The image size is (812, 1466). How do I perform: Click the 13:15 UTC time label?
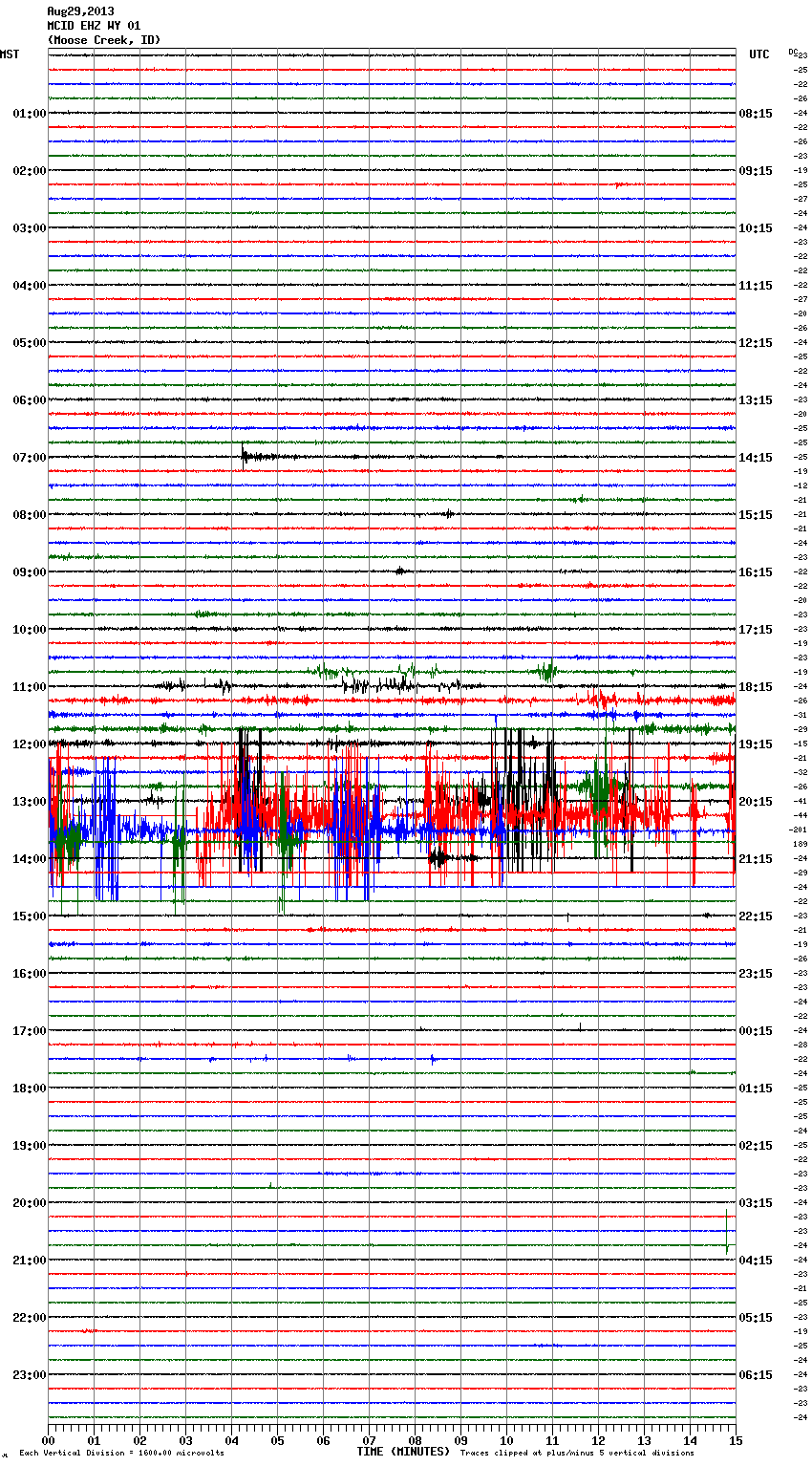coord(756,400)
